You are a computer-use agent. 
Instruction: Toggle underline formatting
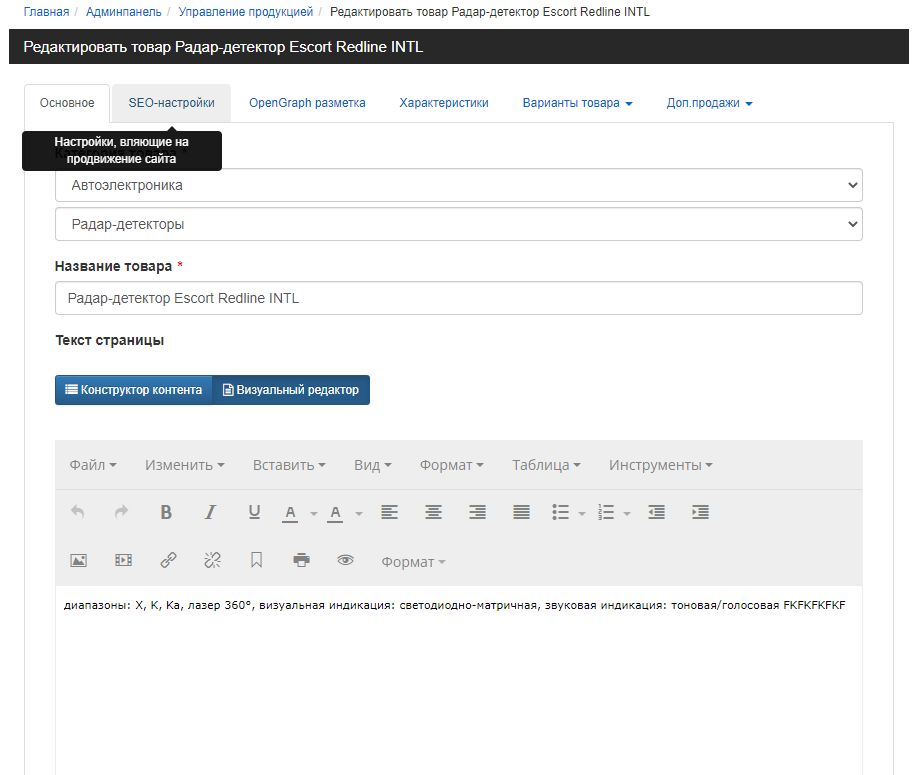pyautogui.click(x=254, y=512)
